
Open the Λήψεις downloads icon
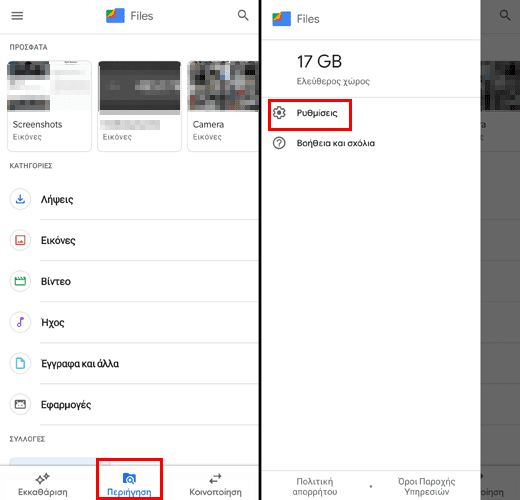[x=20, y=199]
